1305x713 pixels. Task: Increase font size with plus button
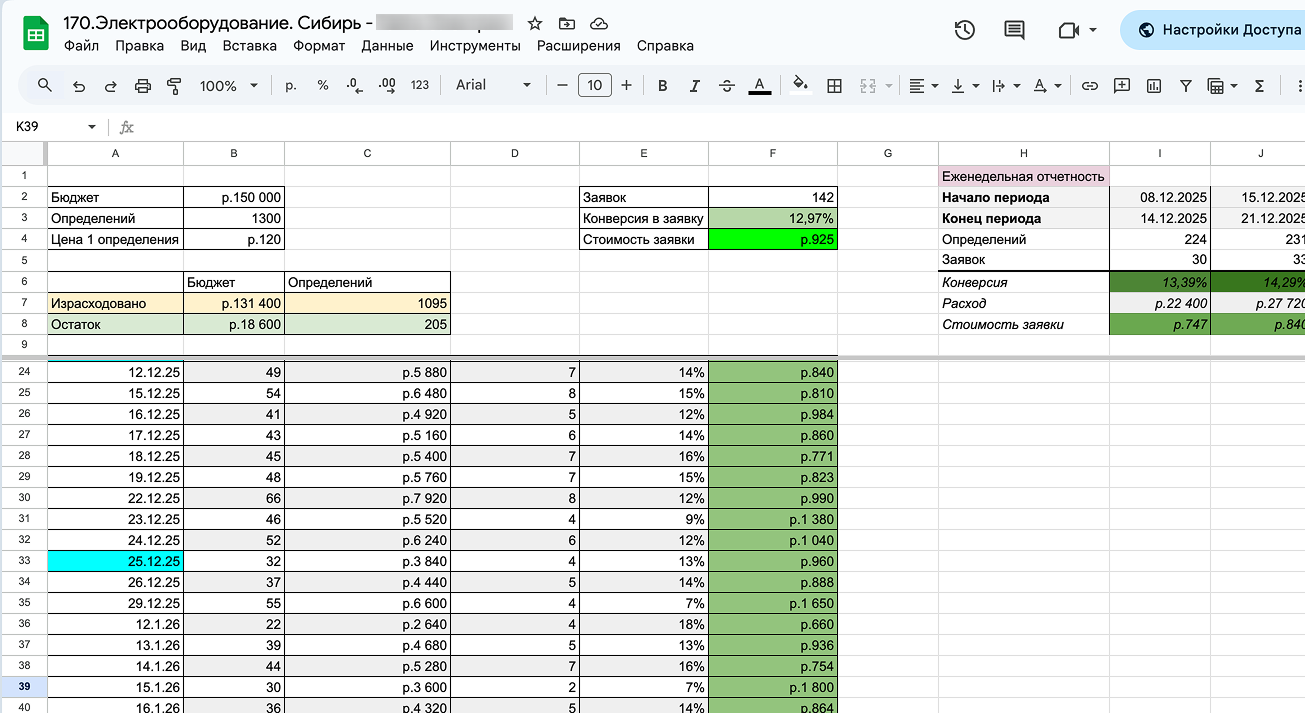(x=626, y=86)
